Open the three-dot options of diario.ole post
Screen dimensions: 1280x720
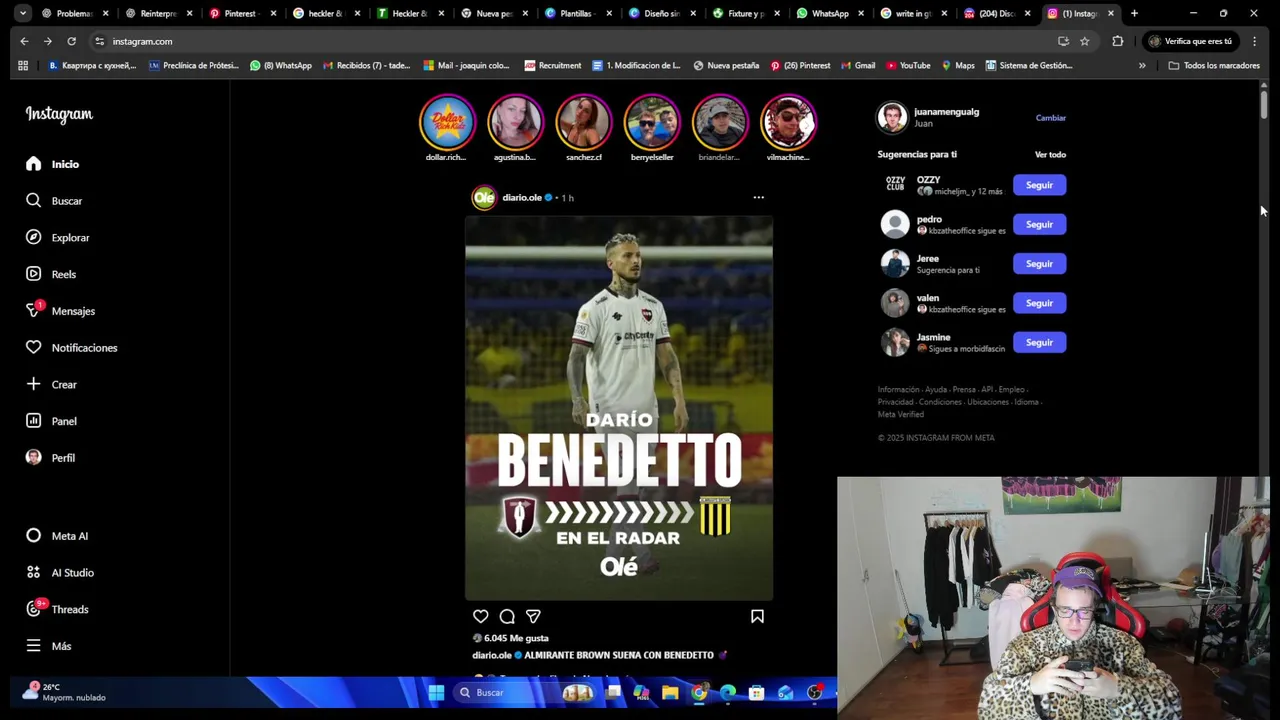758,198
